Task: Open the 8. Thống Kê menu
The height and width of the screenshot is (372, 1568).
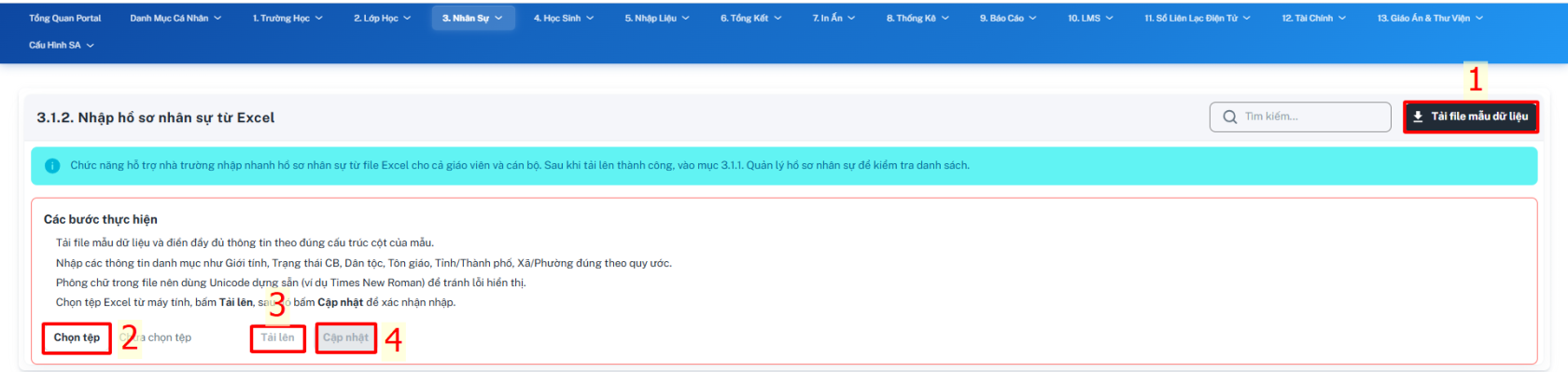Action: pyautogui.click(x=917, y=18)
